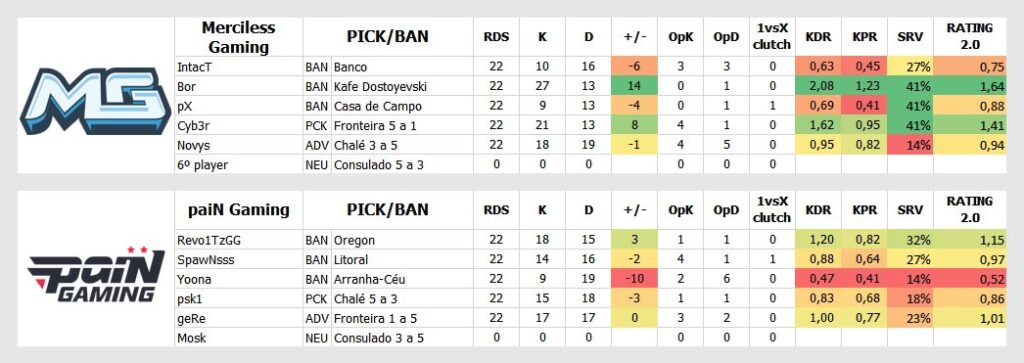Select the 1vsX clutch header in Merciless table

coord(772,37)
